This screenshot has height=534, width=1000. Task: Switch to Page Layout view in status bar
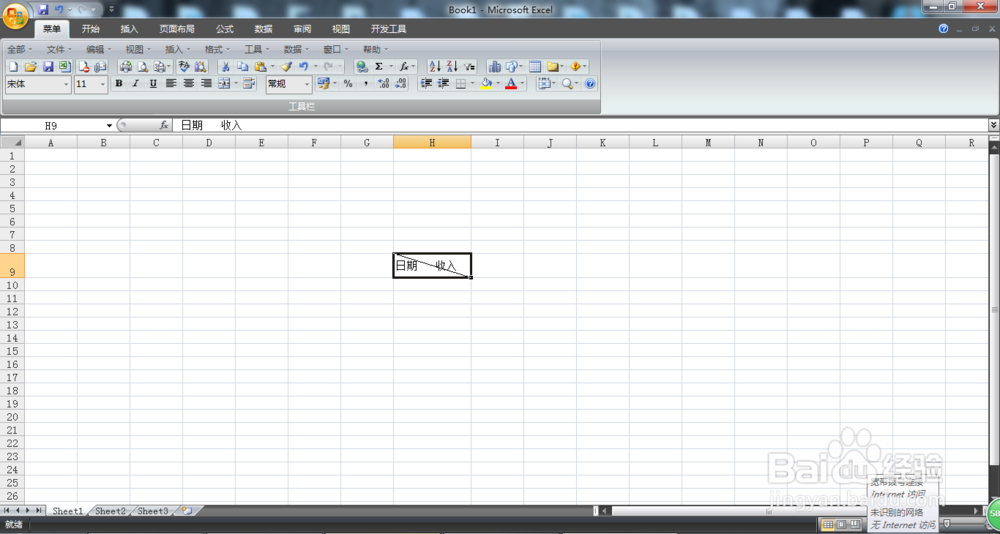841,524
